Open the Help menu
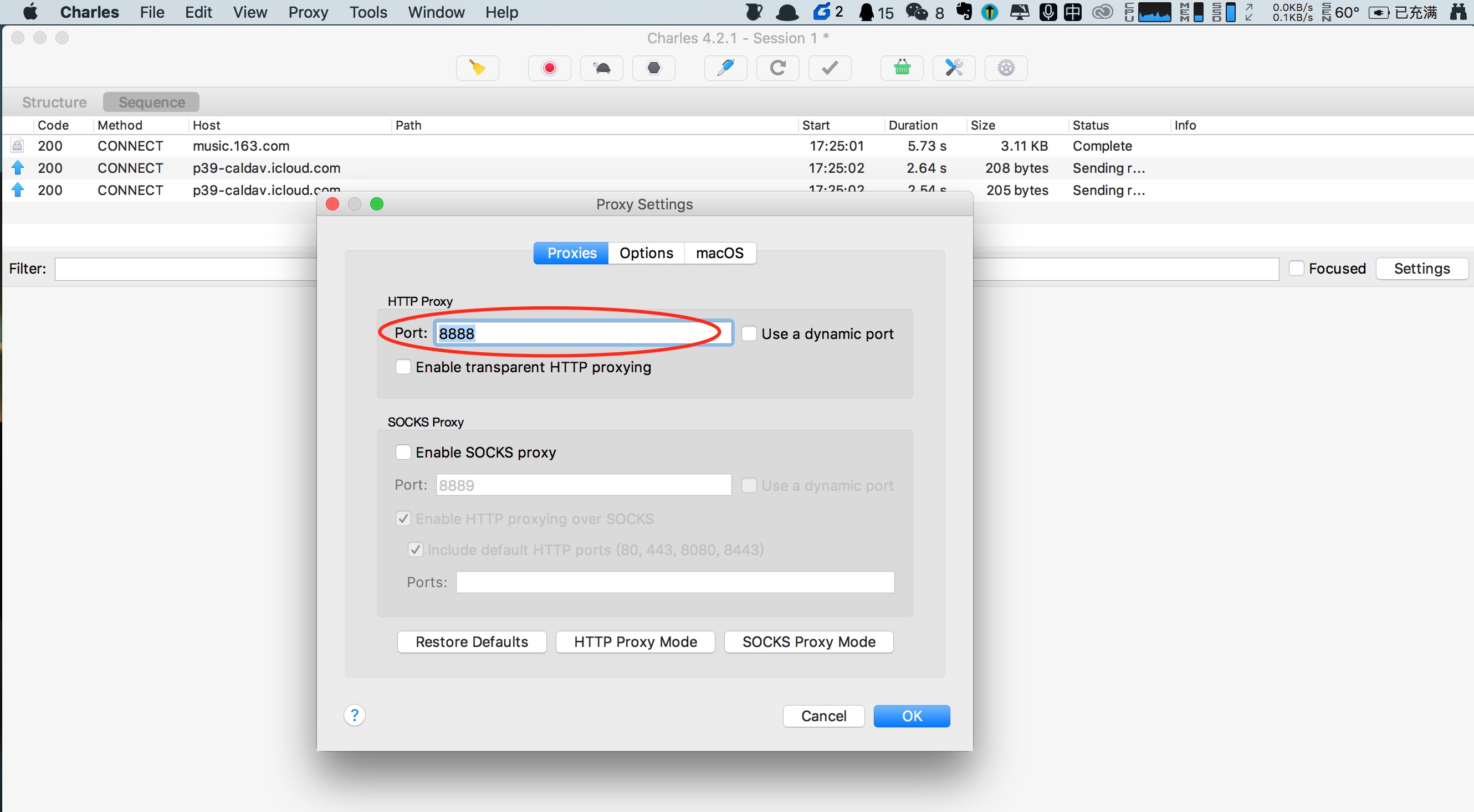 tap(502, 12)
